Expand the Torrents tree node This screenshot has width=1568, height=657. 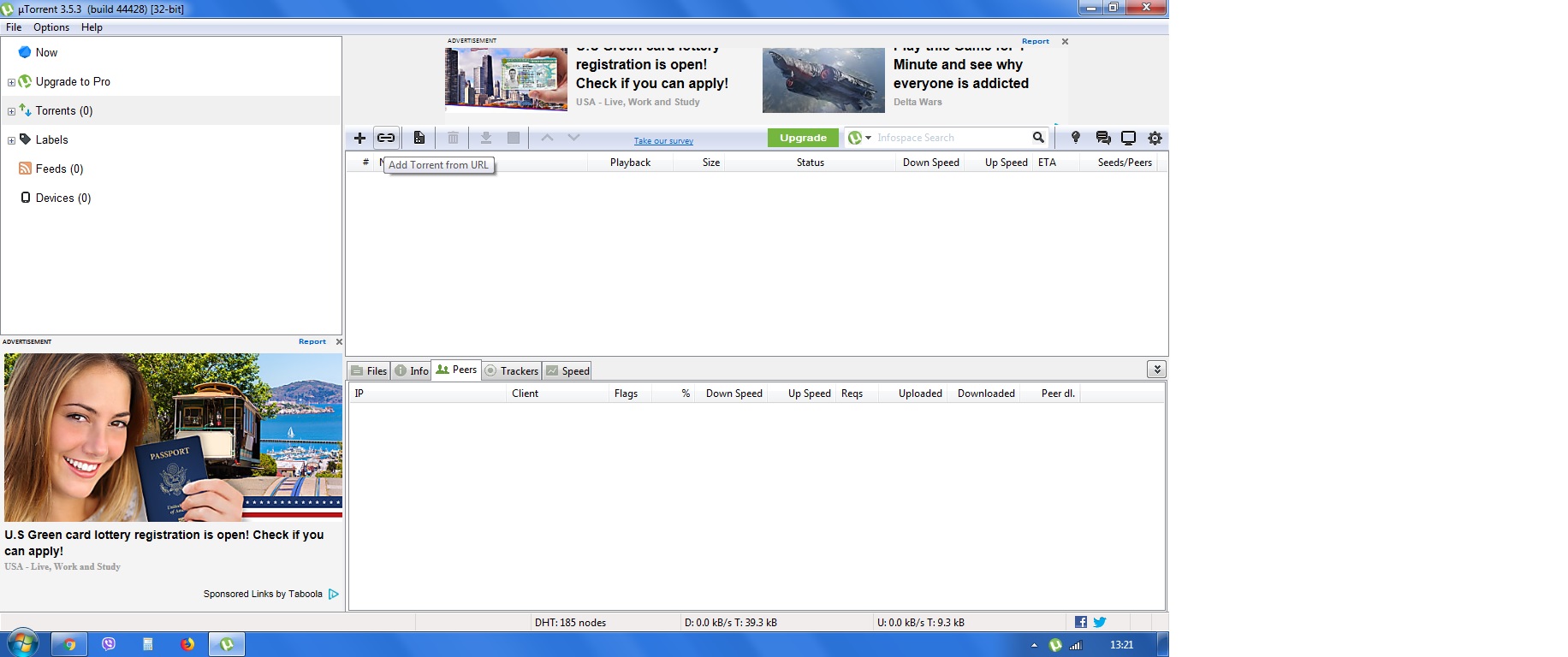11,111
